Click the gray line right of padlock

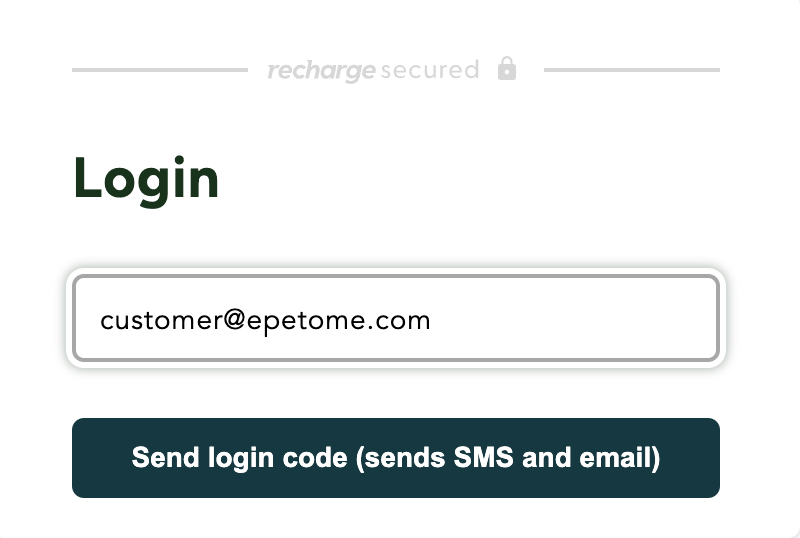coord(632,70)
